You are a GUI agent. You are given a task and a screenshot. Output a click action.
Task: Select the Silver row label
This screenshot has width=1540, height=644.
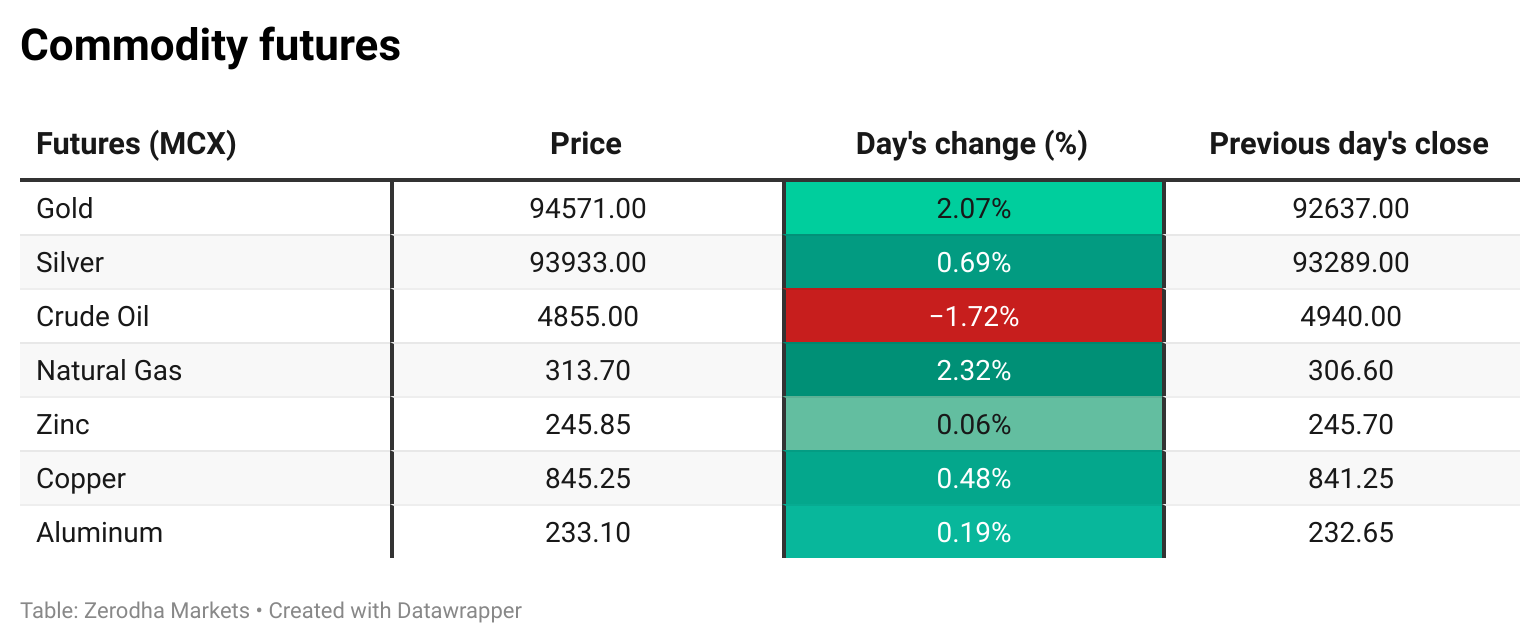pos(70,263)
